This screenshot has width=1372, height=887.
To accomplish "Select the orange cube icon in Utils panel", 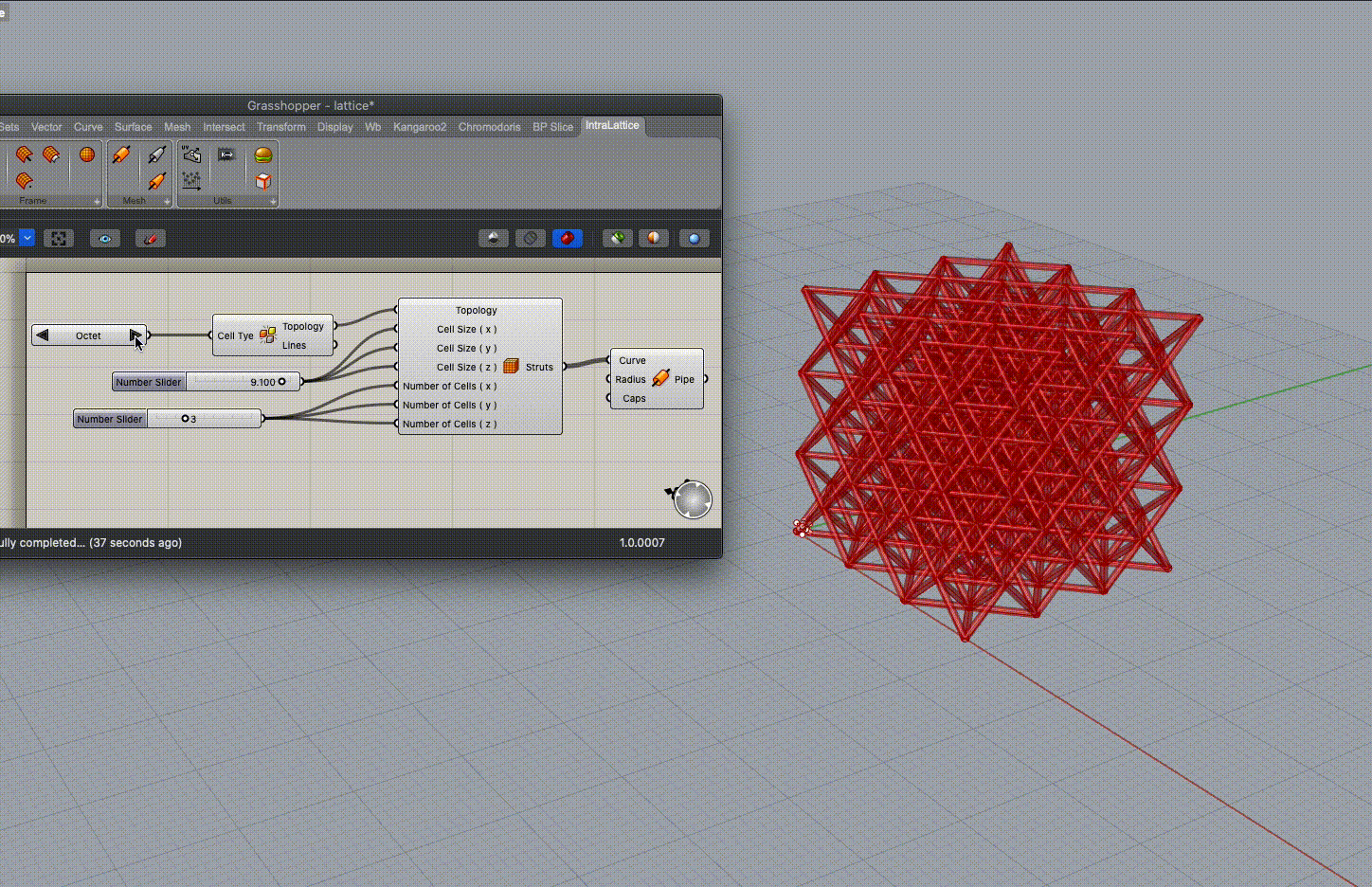I will (263, 180).
